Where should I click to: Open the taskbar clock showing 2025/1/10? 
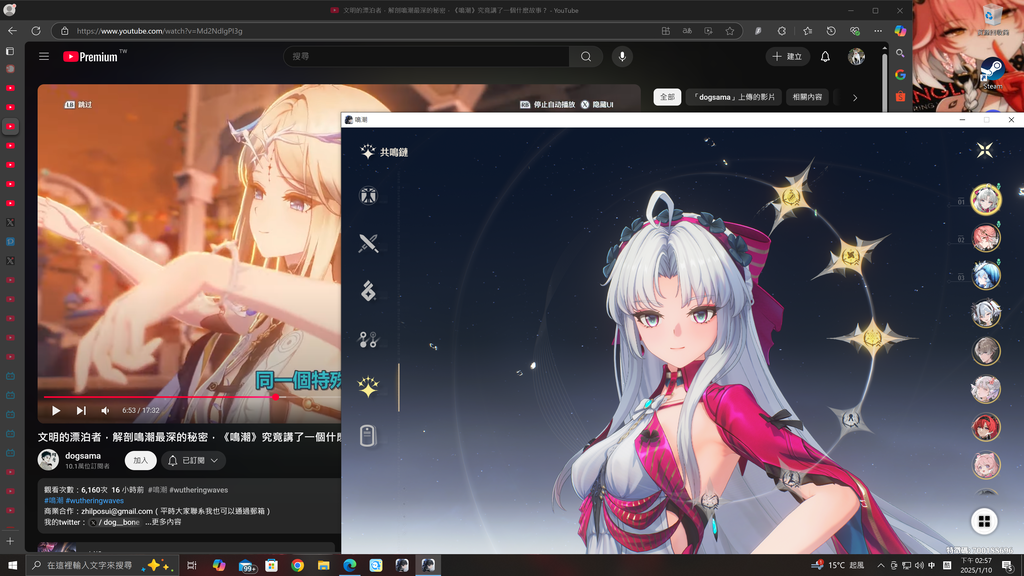click(x=976, y=566)
